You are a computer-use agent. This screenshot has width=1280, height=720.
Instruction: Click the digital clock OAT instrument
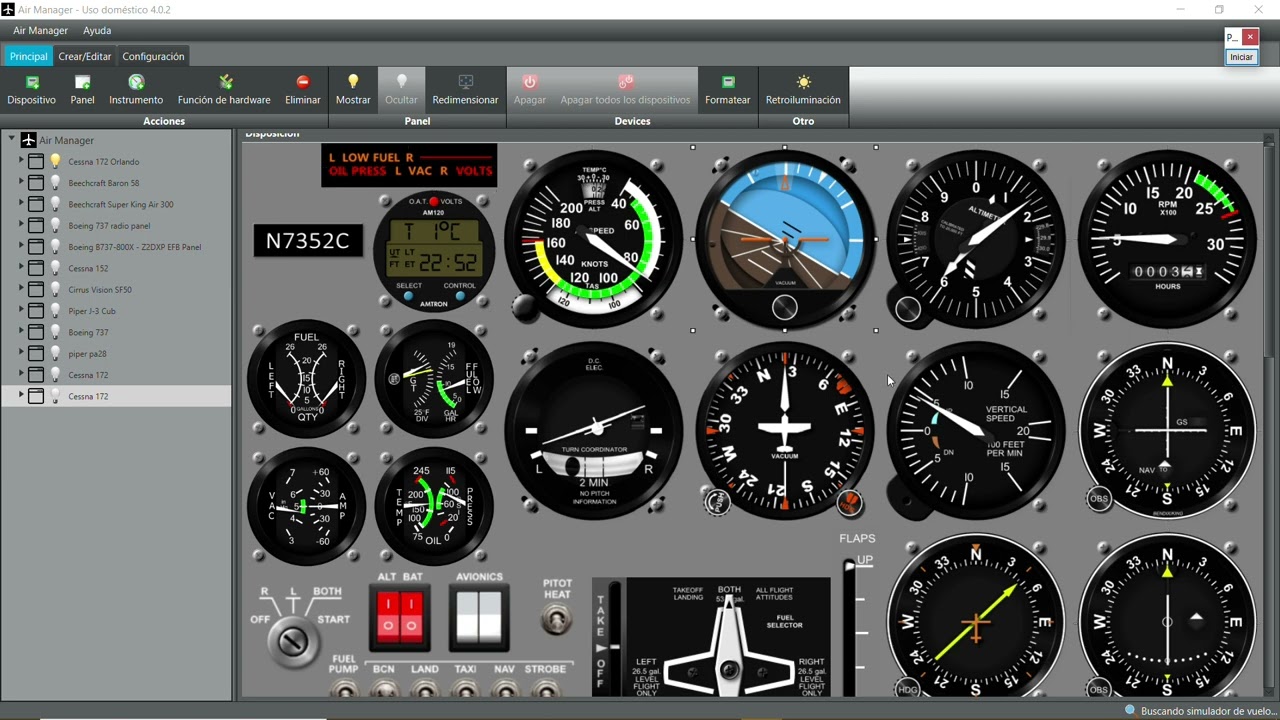click(x=434, y=252)
